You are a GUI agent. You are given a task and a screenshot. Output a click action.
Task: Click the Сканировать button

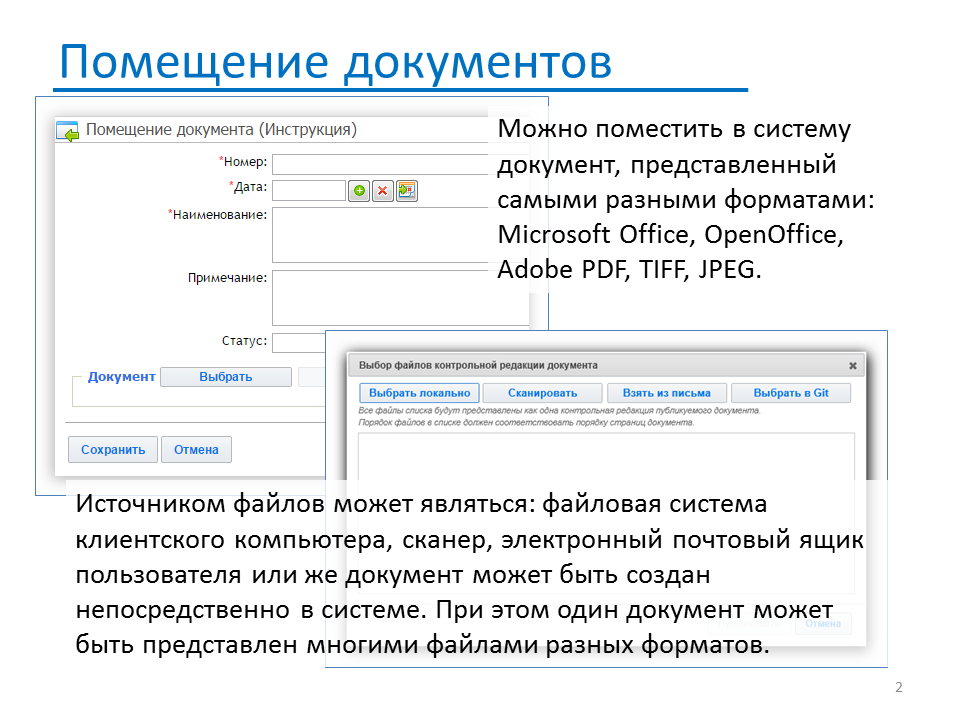(542, 393)
